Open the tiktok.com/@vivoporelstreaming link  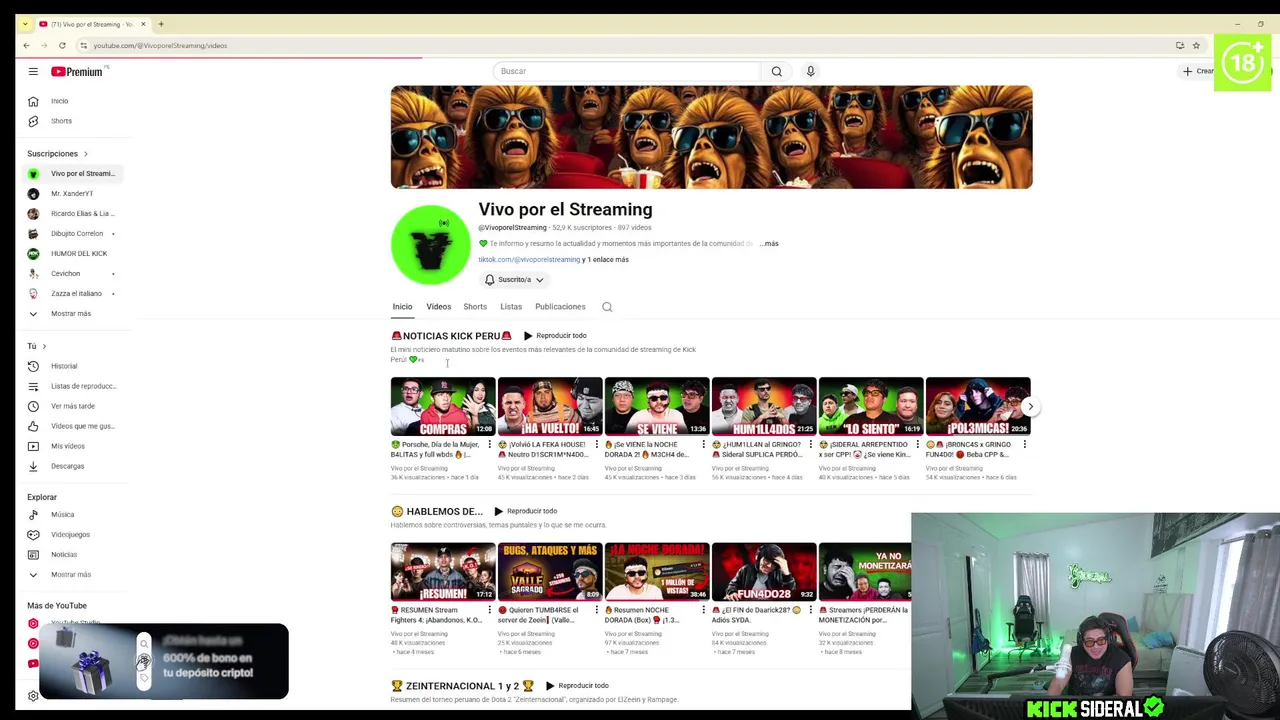pos(529,259)
